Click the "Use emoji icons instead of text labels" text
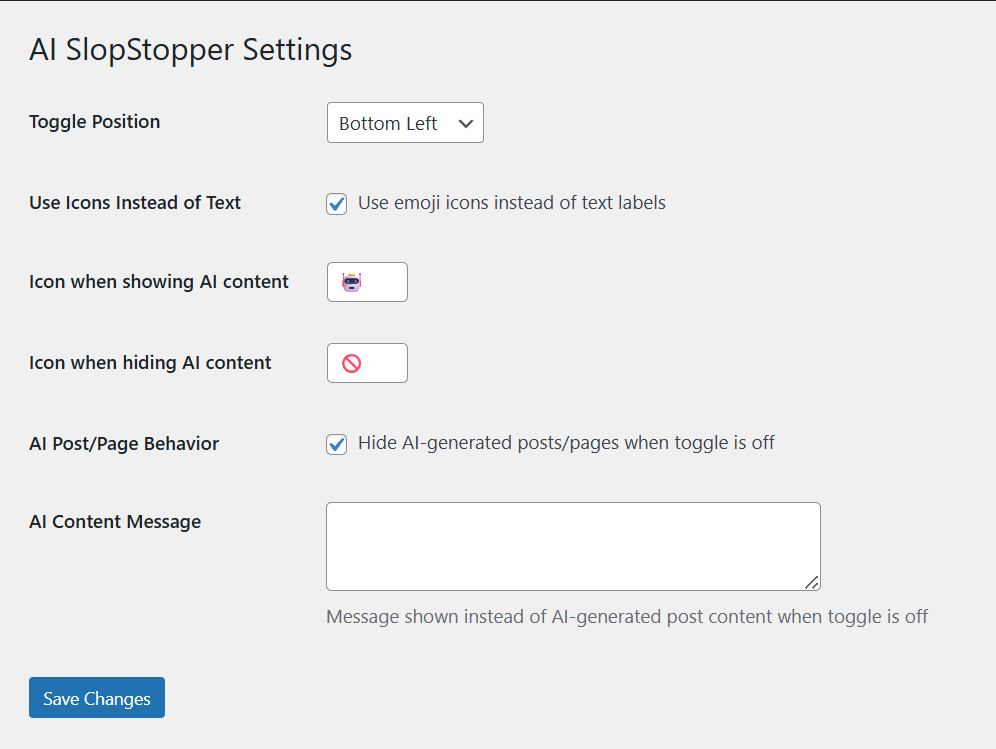The image size is (996, 749). 511,203
